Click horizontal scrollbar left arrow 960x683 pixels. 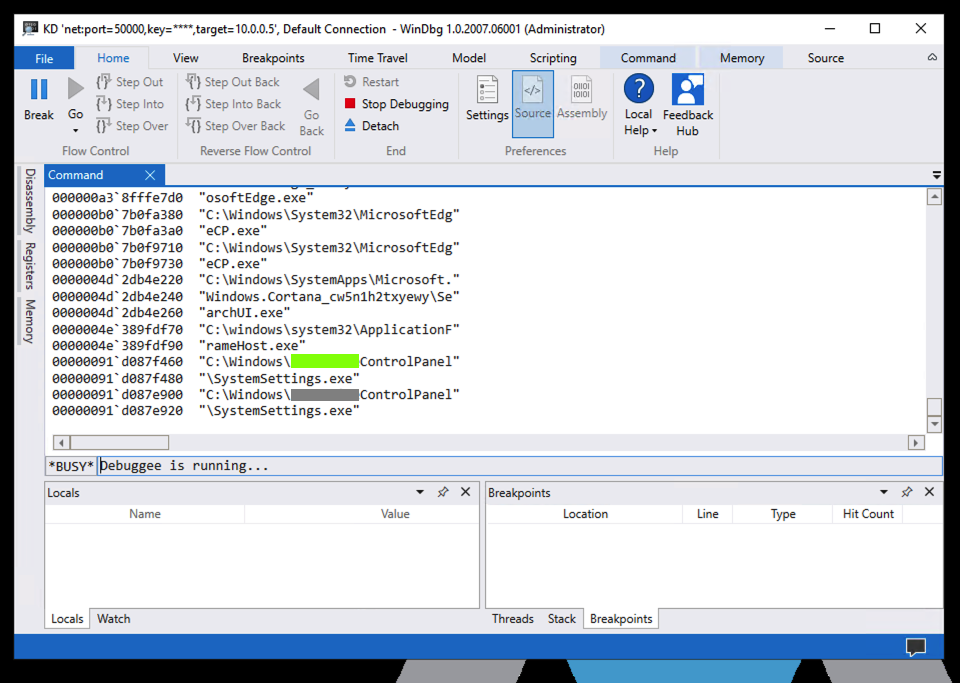click(x=61, y=442)
